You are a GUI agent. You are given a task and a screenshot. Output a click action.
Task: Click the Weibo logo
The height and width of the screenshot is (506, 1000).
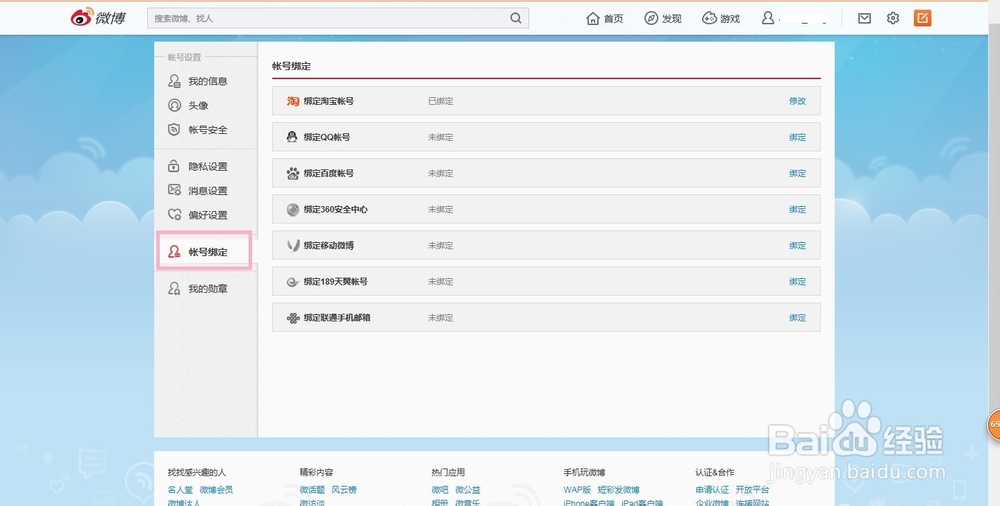tap(98, 18)
